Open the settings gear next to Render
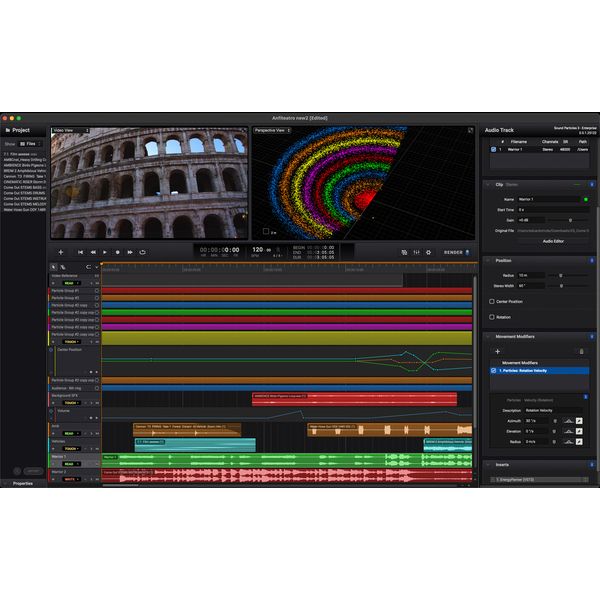 coord(429,252)
